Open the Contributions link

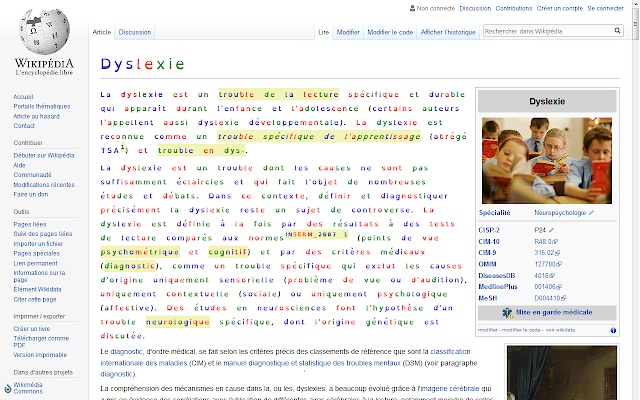click(513, 8)
